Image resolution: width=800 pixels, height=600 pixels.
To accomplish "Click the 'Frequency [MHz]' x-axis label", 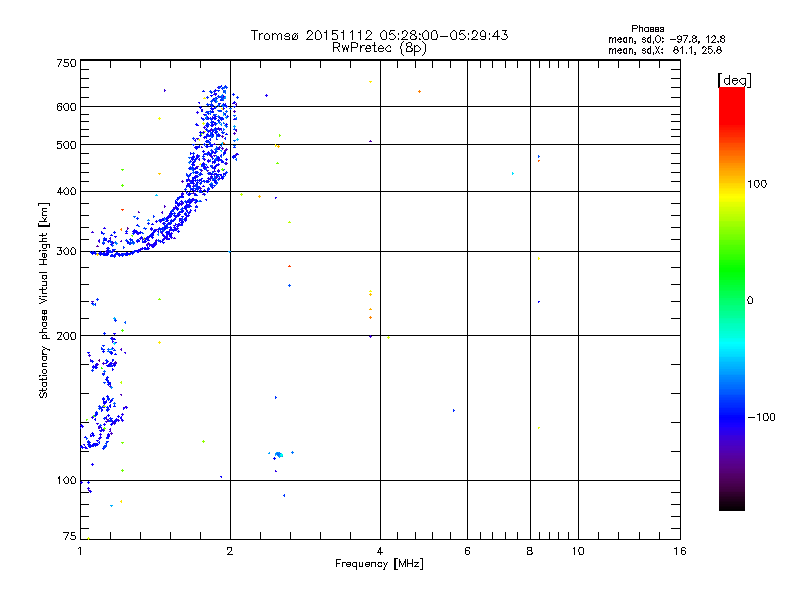I will click(x=379, y=564).
